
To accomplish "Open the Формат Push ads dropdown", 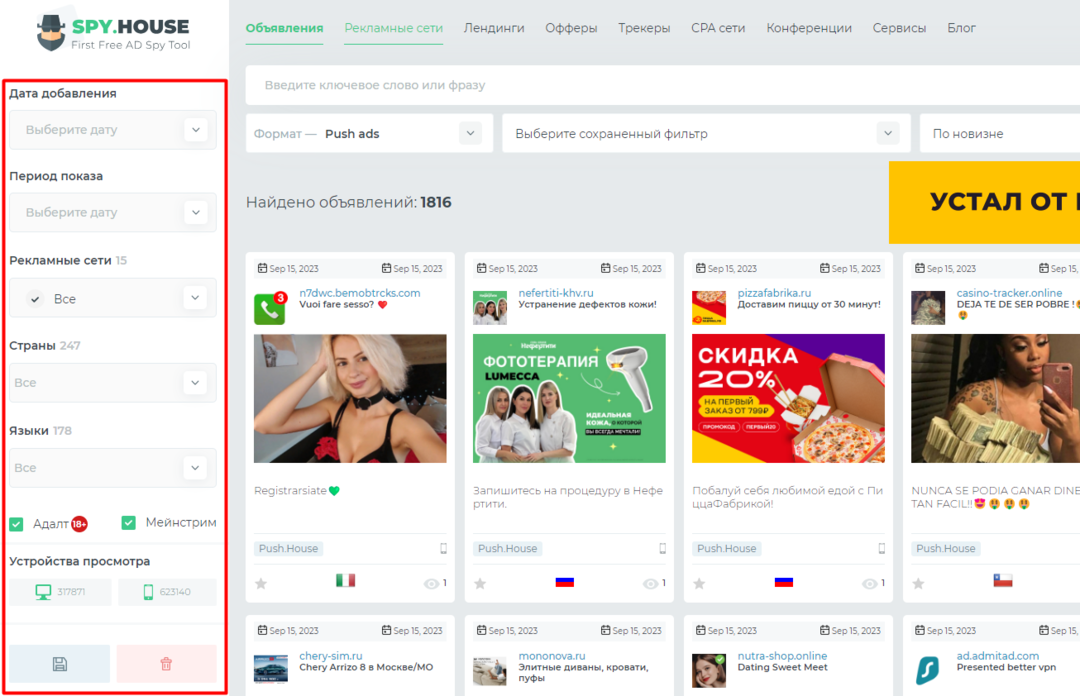I will (470, 133).
